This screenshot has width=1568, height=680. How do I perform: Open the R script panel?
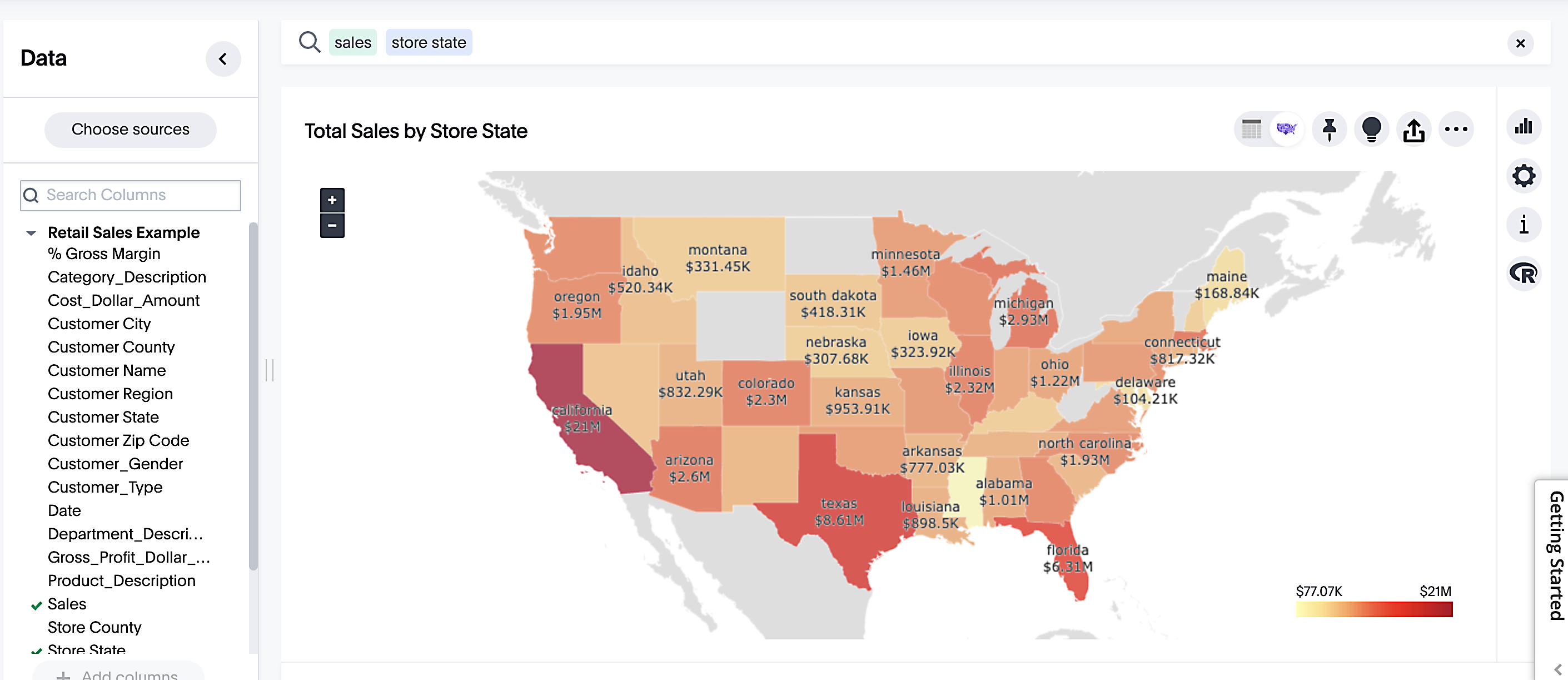1524,274
